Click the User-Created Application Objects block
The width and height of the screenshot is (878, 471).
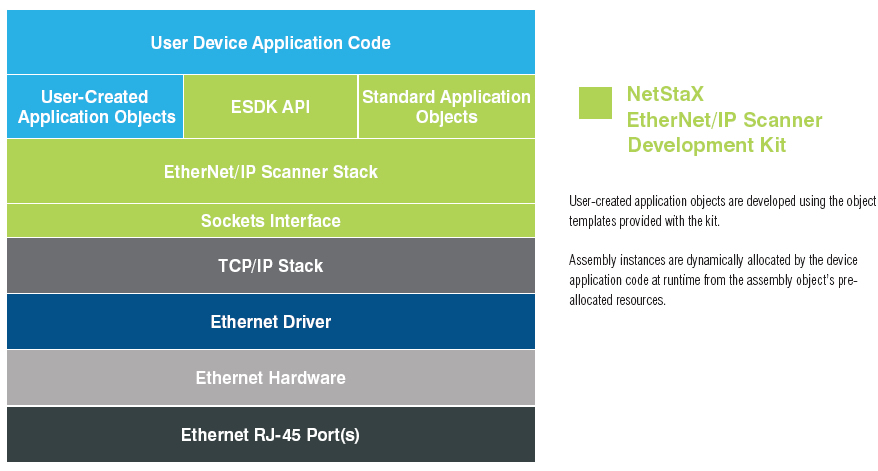tap(95, 106)
